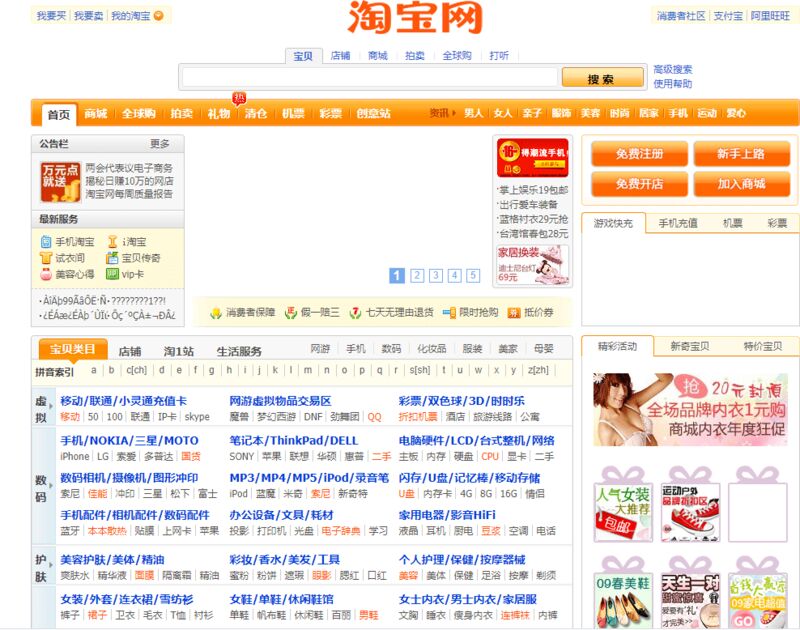
Task: Click the i淘宝 icon
Action: click(112, 242)
